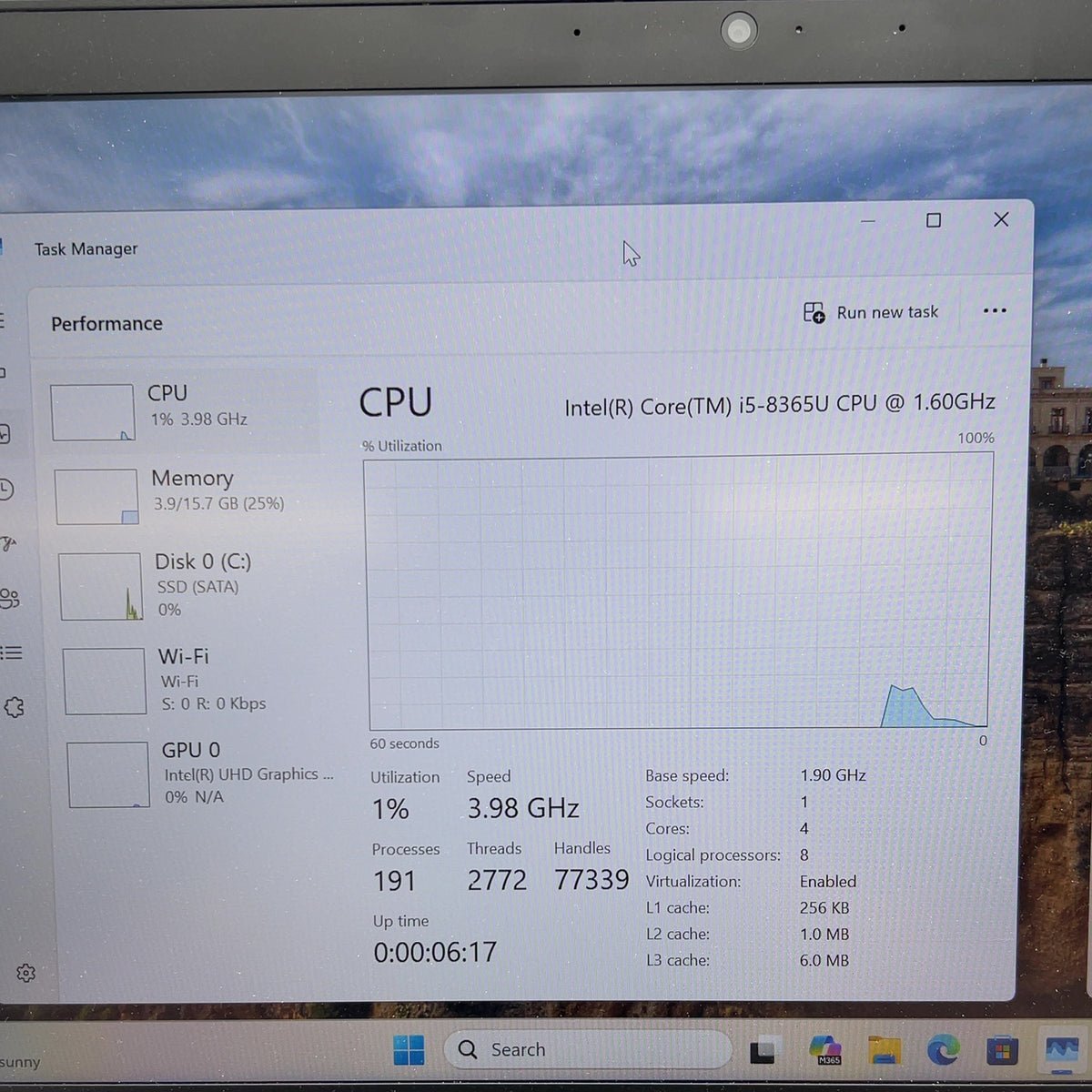This screenshot has height=1092, width=1092.
Task: Open Microsoft 365 Copilot from taskbar
Action: pos(824,1049)
